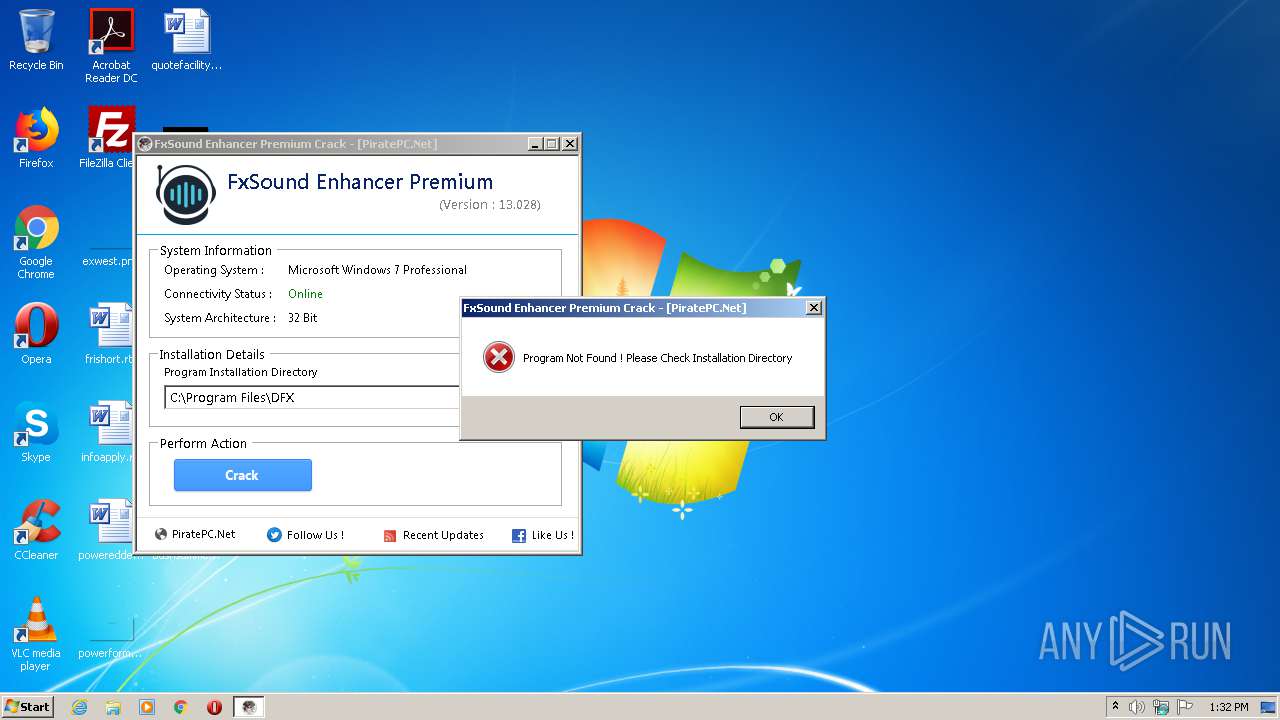Close the FxSound crack main window
Viewport: 1280px width, 720px height.
coord(570,144)
